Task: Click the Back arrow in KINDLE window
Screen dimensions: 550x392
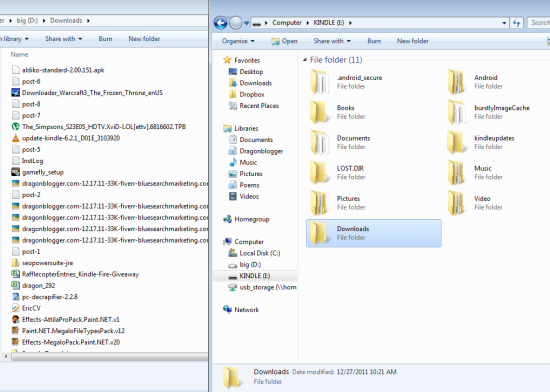Action: tap(221, 23)
